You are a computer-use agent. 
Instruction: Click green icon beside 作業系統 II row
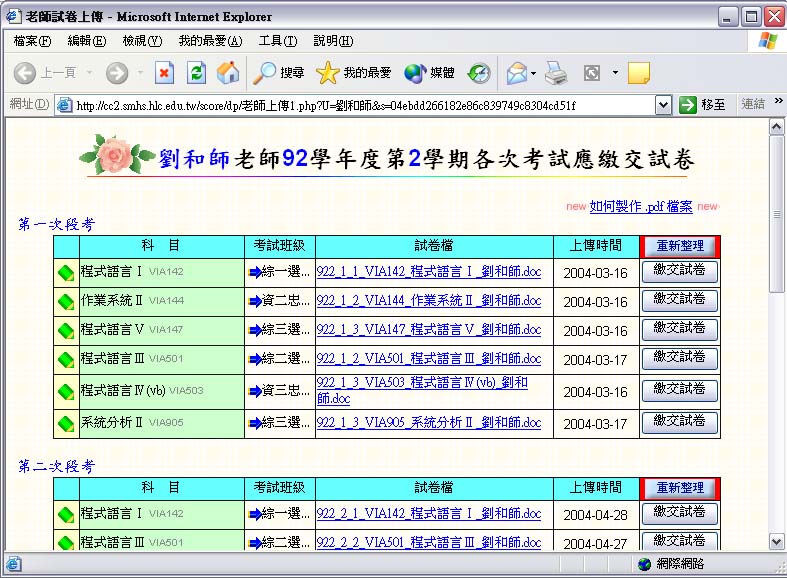(x=66, y=301)
